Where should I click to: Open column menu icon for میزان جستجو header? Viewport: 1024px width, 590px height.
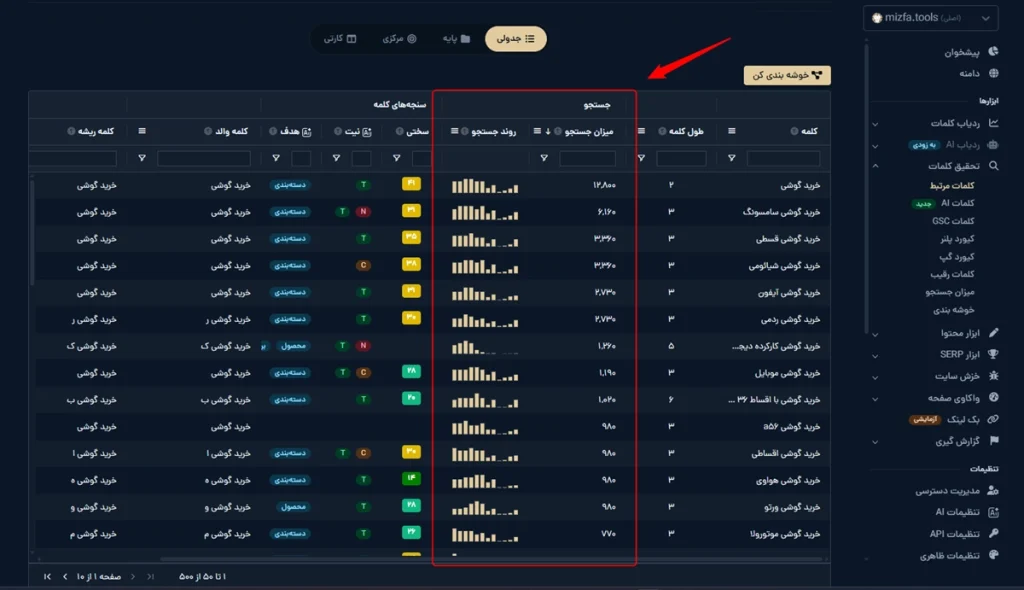point(537,131)
